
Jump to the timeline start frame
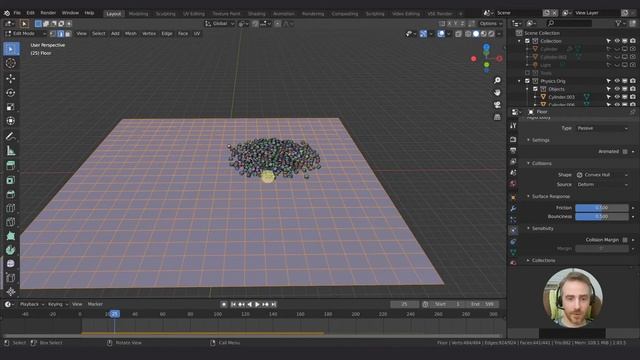[x=233, y=304]
